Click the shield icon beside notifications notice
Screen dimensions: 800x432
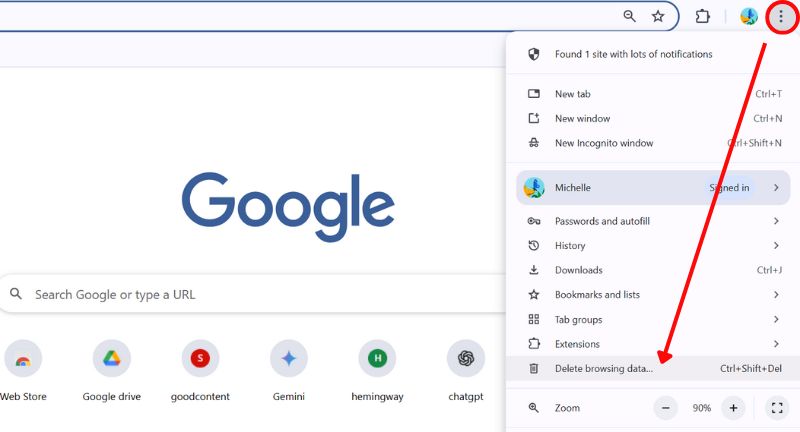[x=534, y=54]
